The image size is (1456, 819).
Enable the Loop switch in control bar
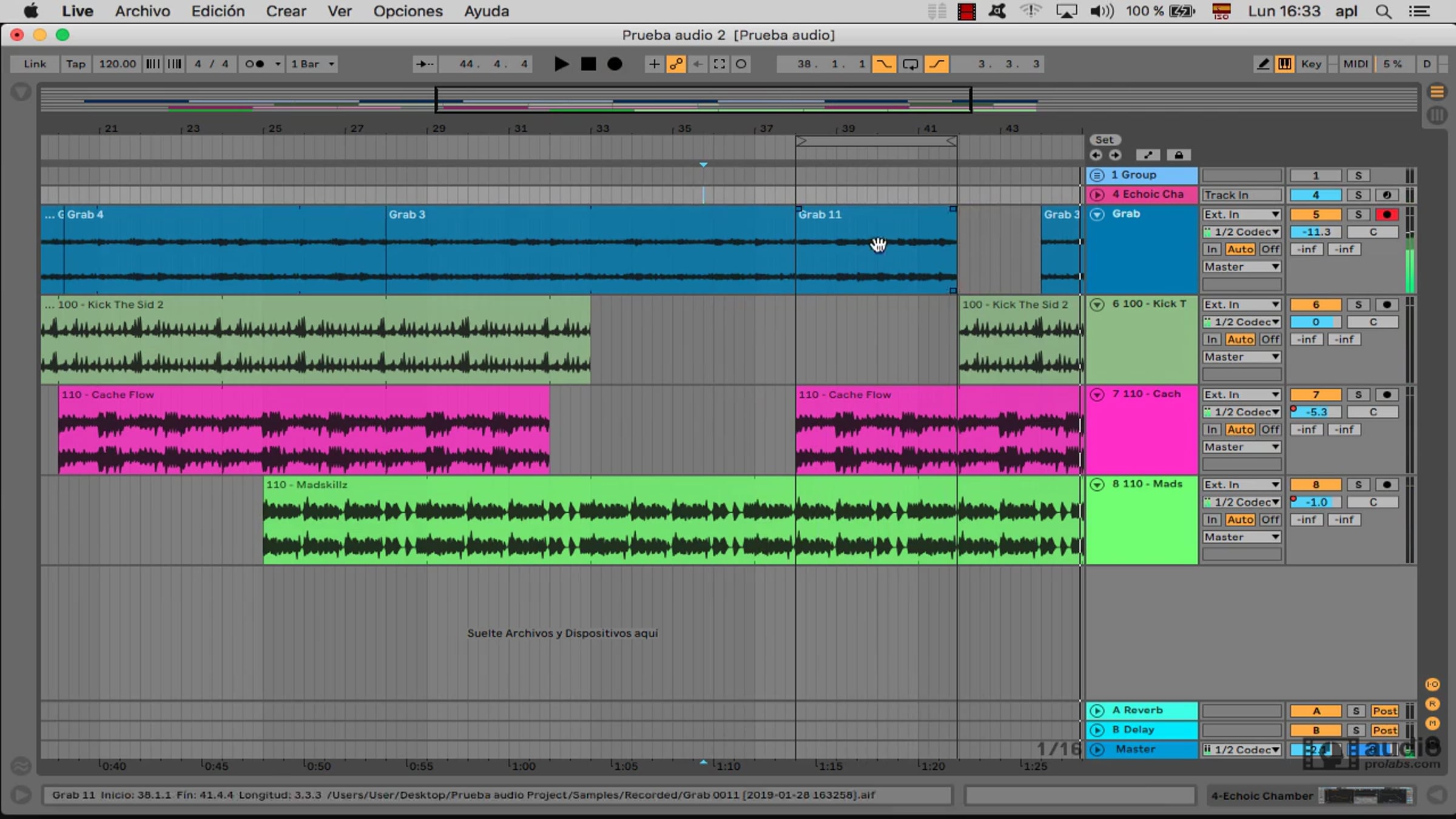click(x=910, y=64)
